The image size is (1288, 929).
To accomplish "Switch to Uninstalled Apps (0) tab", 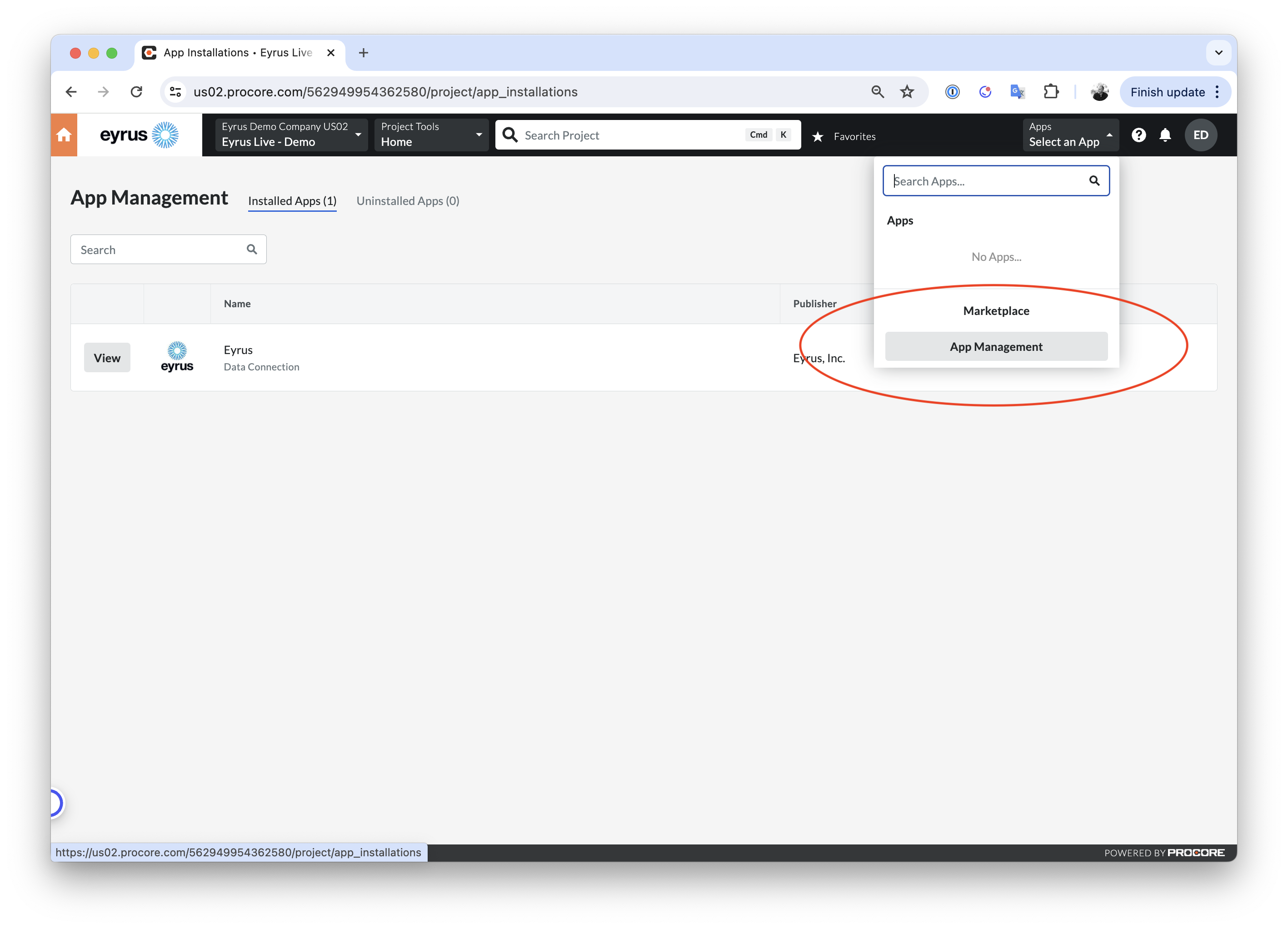I will click(x=408, y=201).
